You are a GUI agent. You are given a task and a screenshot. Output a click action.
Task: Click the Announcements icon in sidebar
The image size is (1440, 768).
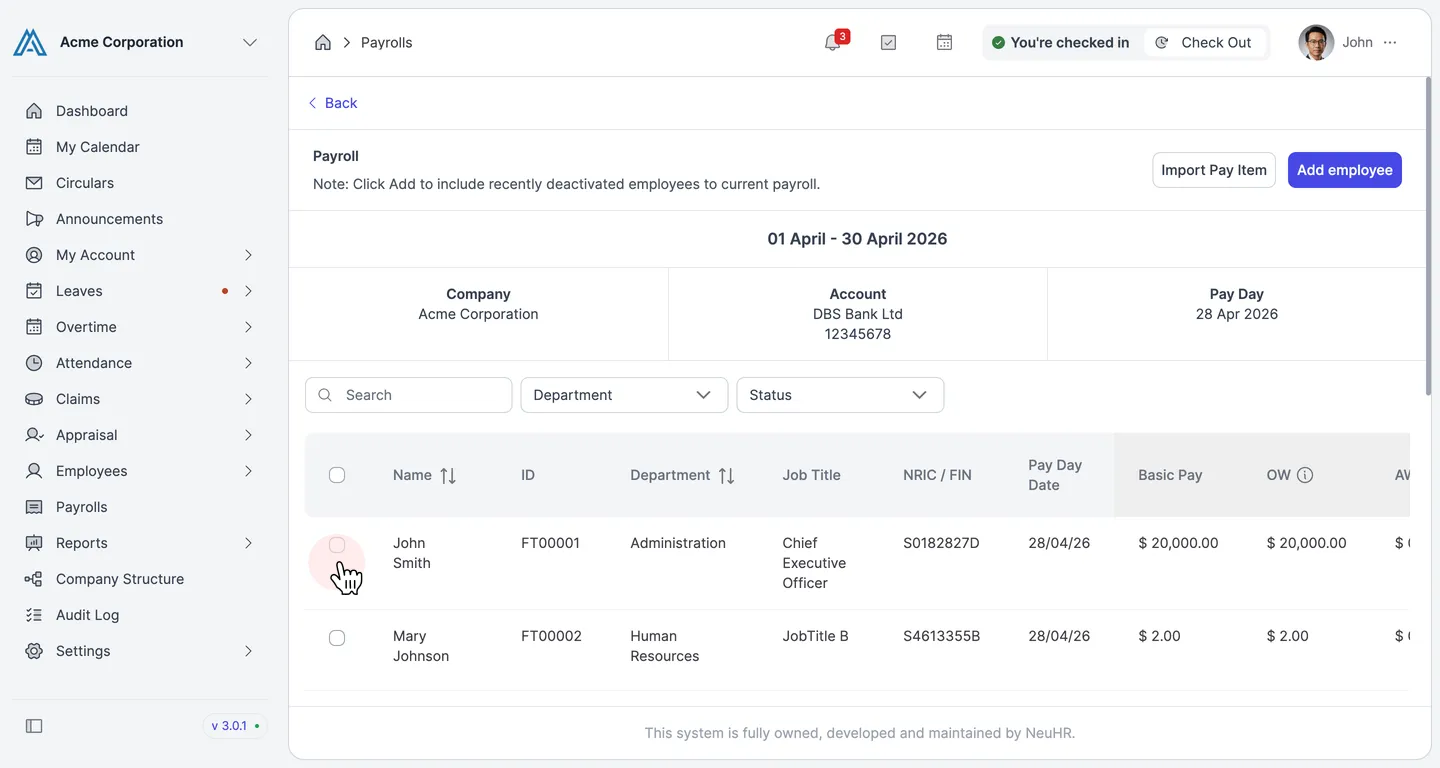pyautogui.click(x=34, y=219)
